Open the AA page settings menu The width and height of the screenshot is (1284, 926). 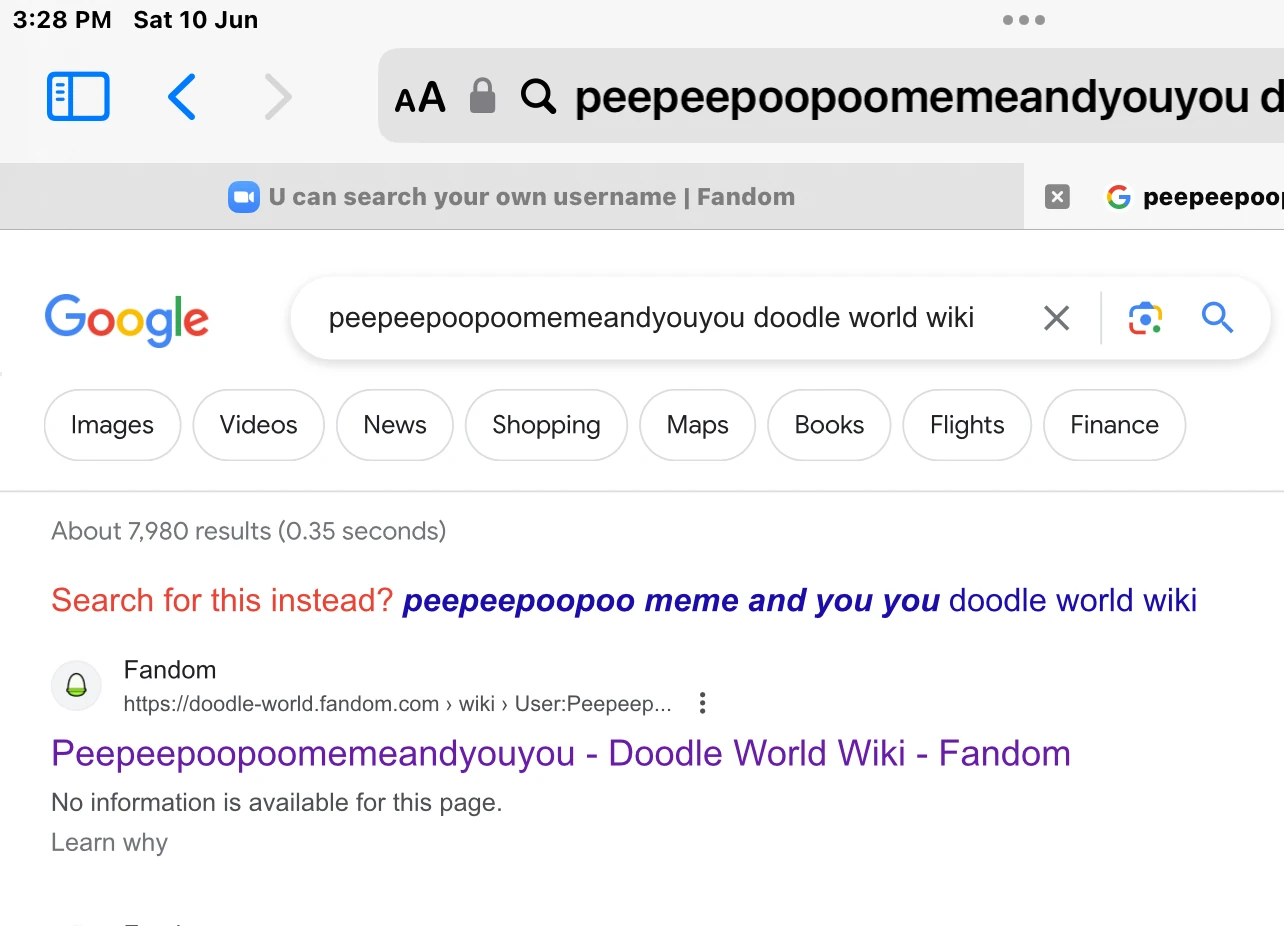[419, 96]
